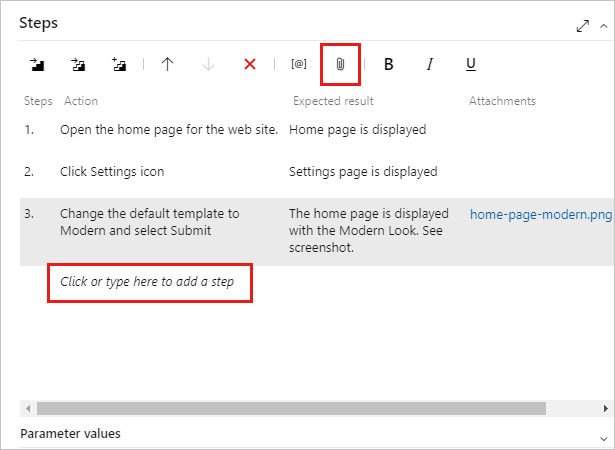Click the Insert shared steps icon
The image size is (615, 450).
tap(78, 65)
